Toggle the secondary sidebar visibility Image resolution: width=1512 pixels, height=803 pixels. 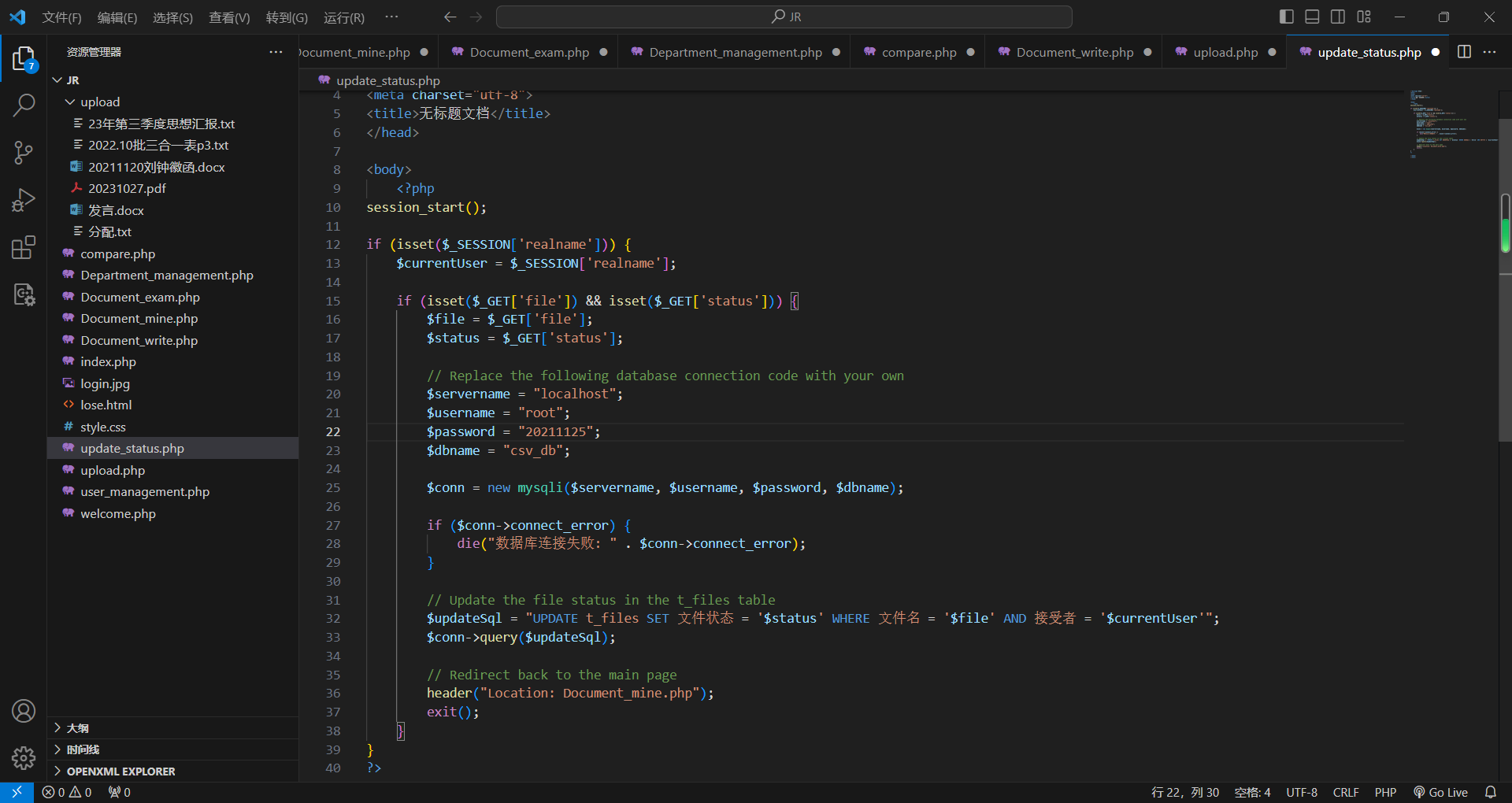(1338, 17)
